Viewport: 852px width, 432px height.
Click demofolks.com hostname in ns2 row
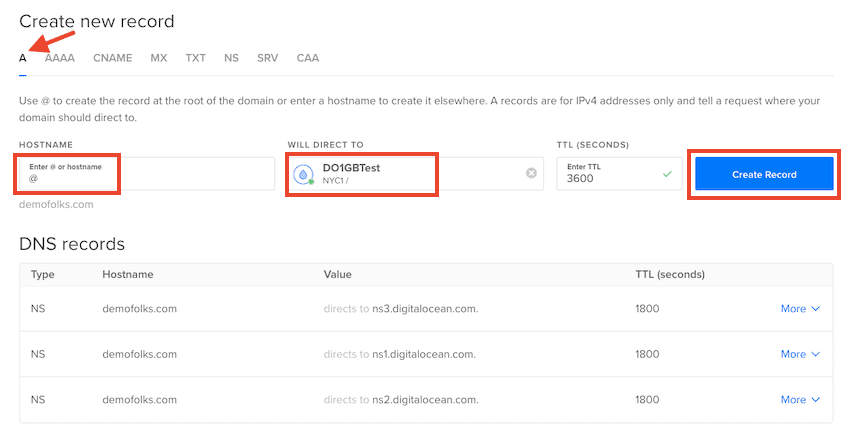140,400
